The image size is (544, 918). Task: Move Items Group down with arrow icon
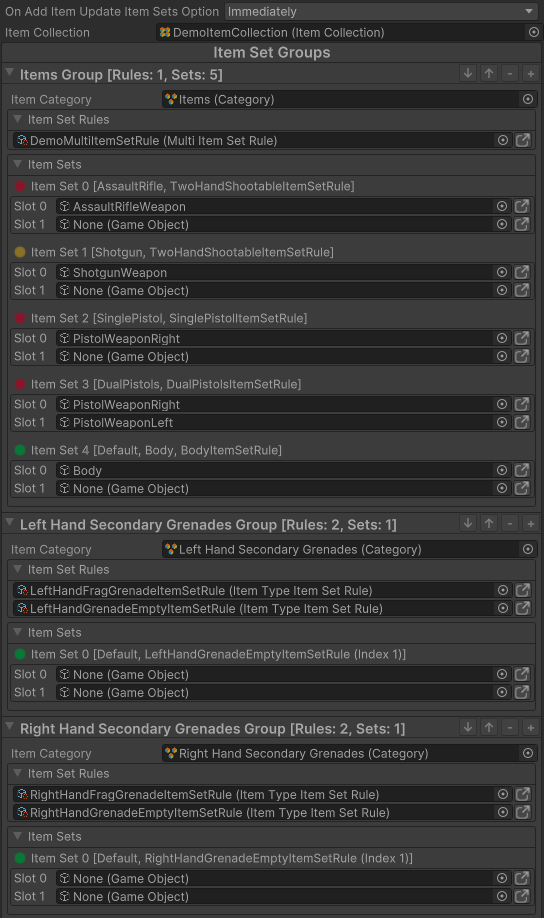click(467, 74)
